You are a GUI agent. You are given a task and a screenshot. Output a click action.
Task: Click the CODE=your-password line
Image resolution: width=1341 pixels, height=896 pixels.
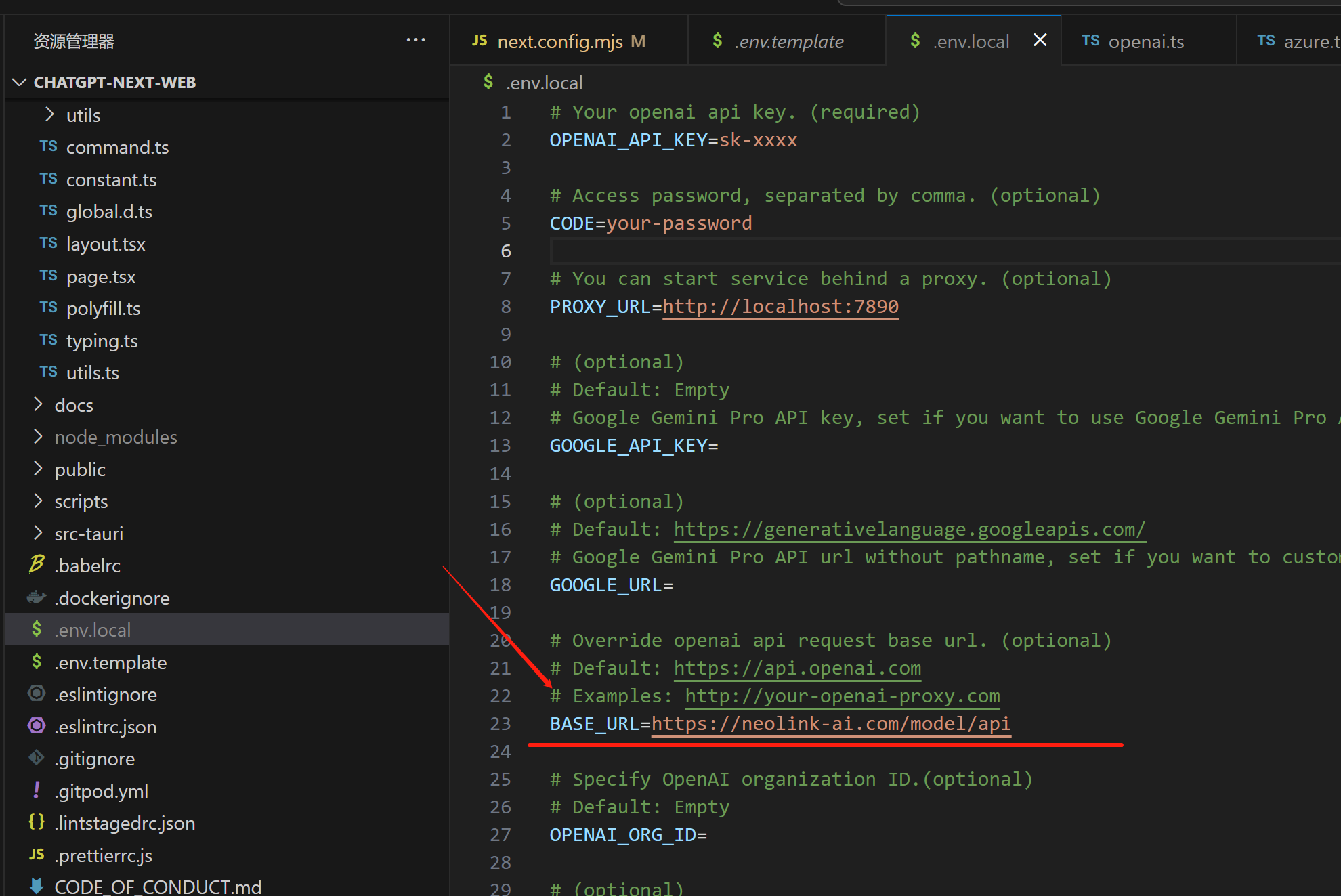[651, 223]
